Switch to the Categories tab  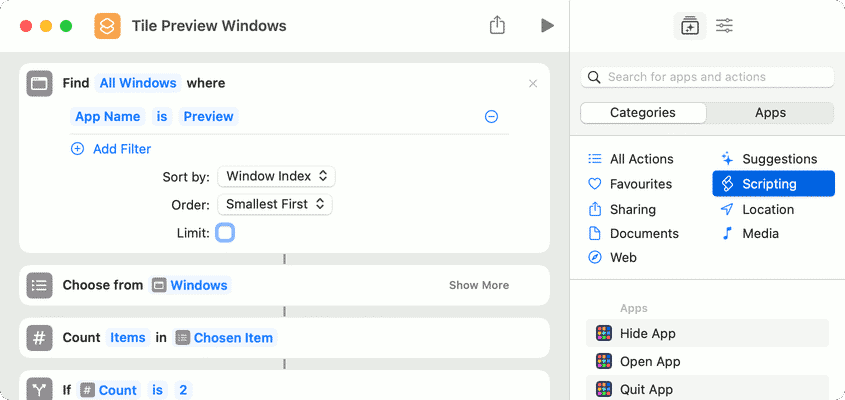[x=643, y=113]
